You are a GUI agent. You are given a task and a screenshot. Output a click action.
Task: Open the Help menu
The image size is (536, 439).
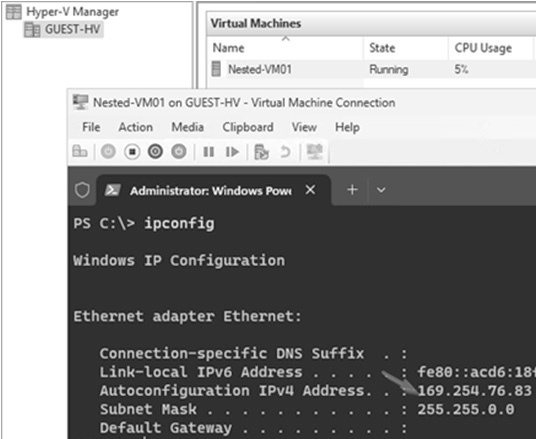(x=347, y=127)
